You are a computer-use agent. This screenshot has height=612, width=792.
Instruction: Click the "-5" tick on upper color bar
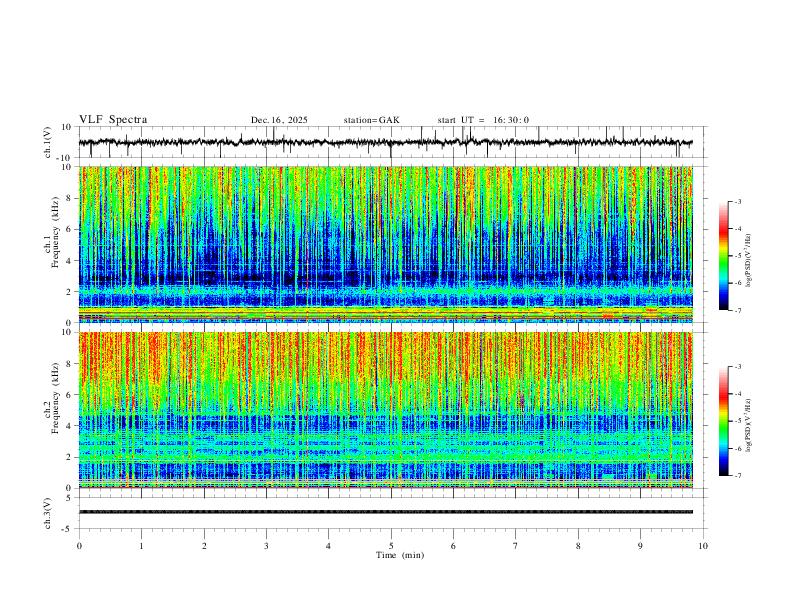tap(738, 256)
